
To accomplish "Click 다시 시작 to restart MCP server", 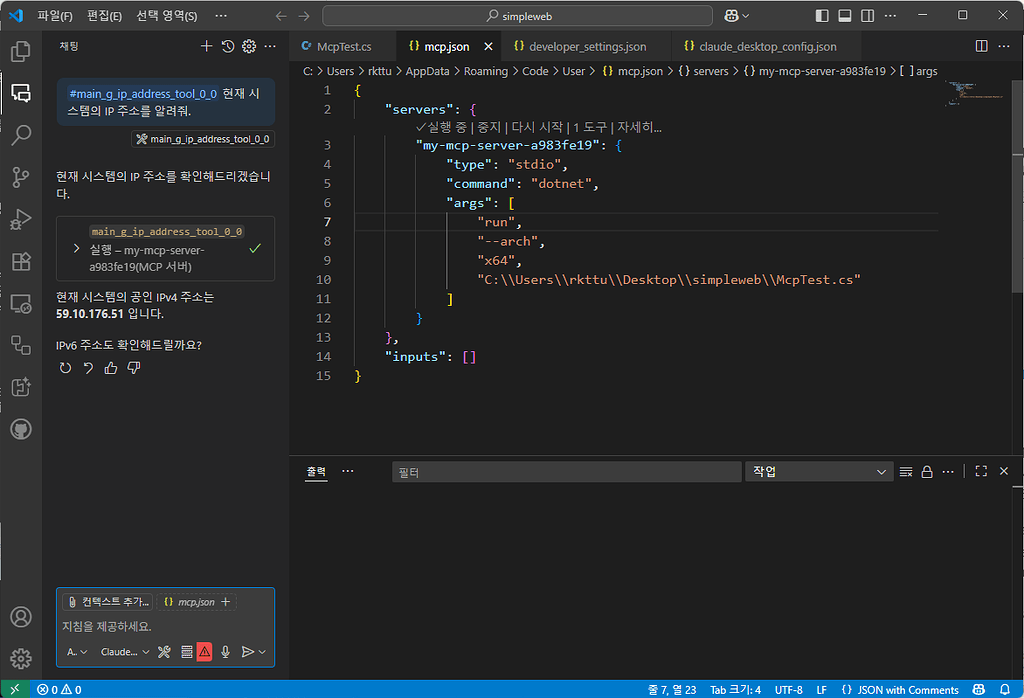I will coord(536,127).
